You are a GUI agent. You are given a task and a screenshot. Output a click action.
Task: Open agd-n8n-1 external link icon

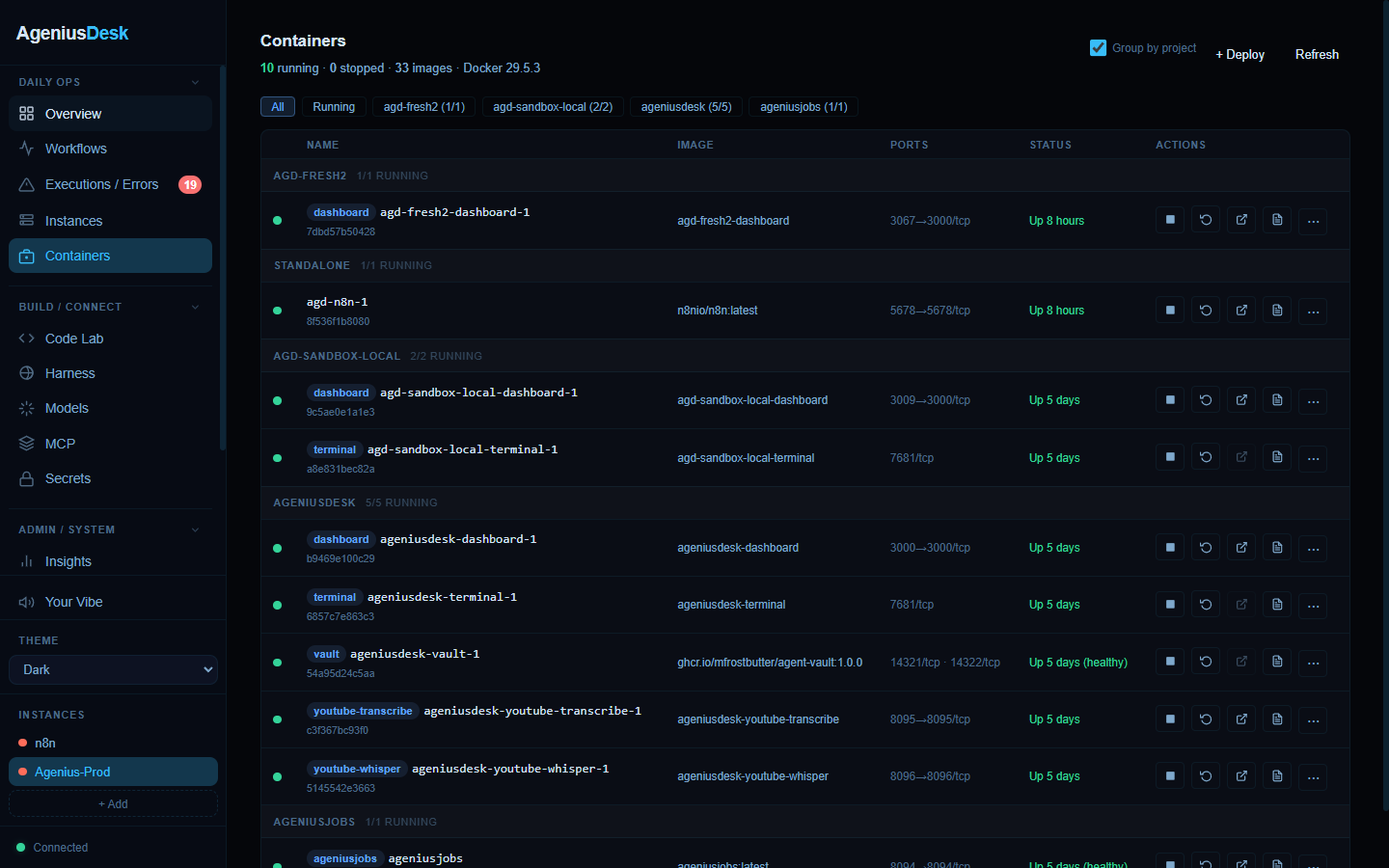coord(1241,311)
